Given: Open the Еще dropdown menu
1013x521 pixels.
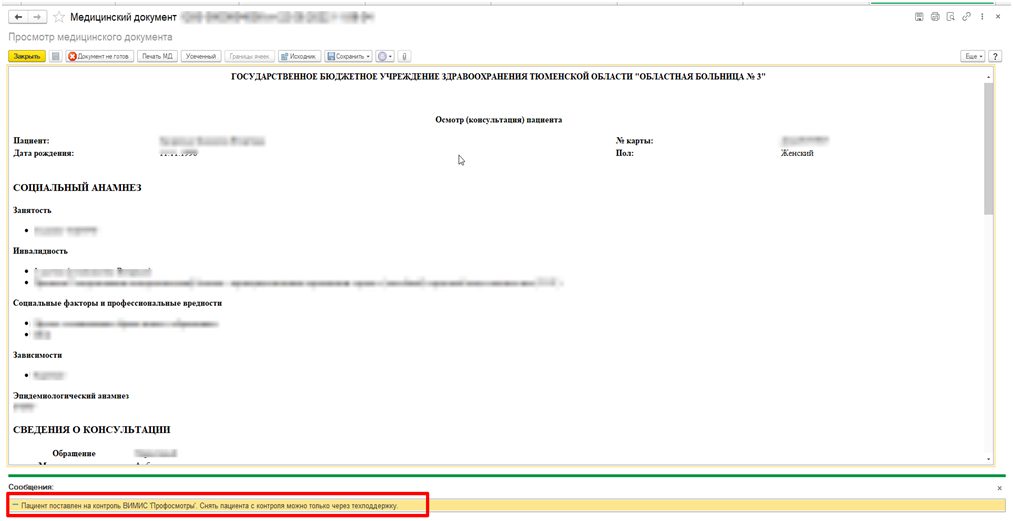Looking at the screenshot, I should 973,56.
